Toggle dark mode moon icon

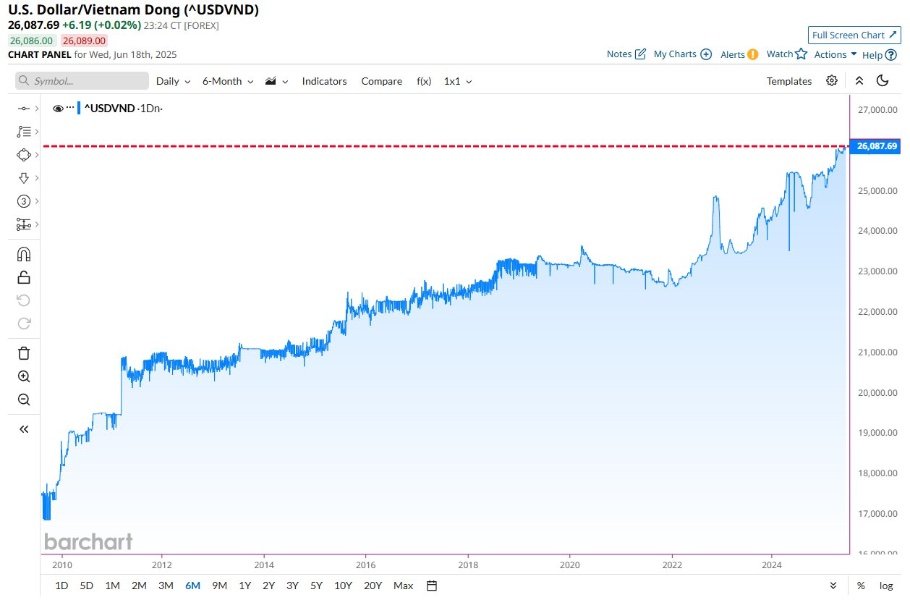click(883, 81)
